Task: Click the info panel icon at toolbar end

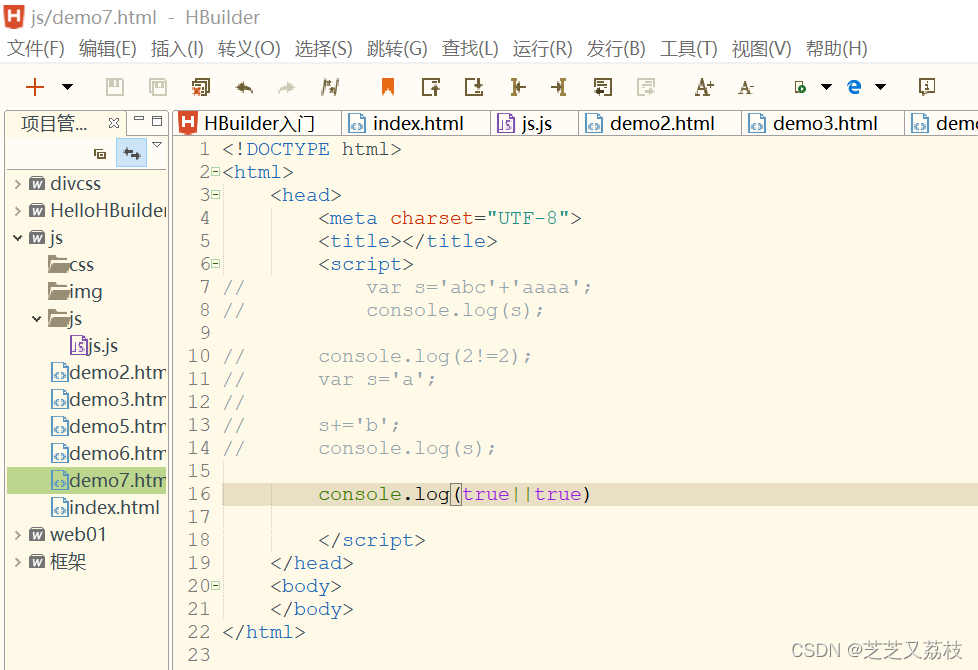Action: (x=927, y=87)
